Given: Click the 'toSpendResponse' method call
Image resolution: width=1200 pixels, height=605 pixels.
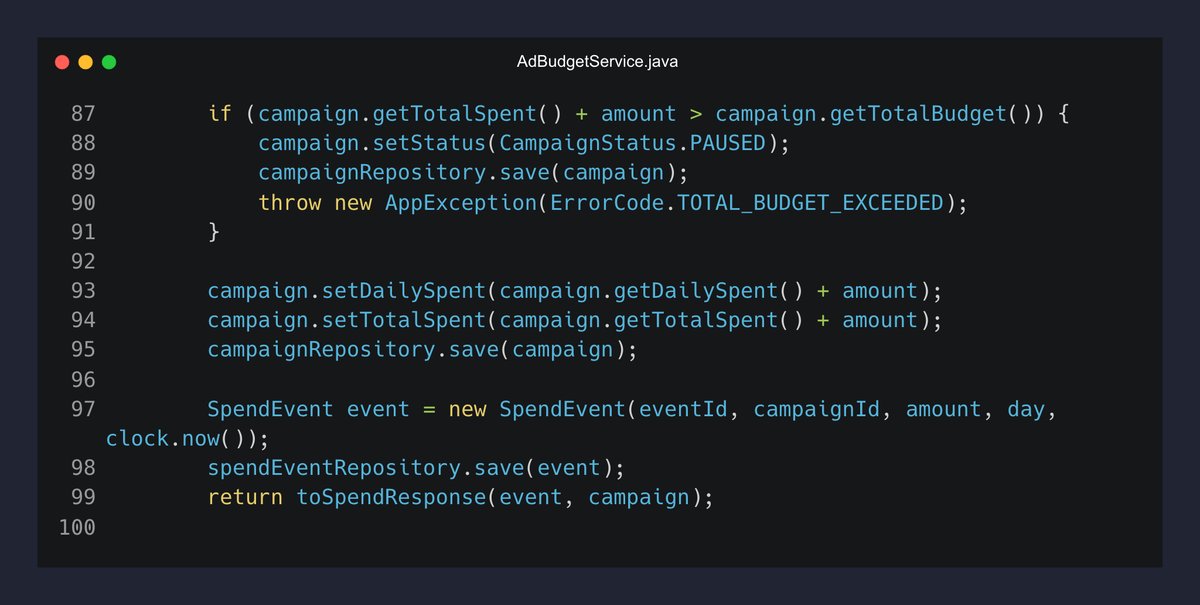Looking at the screenshot, I should 391,497.
